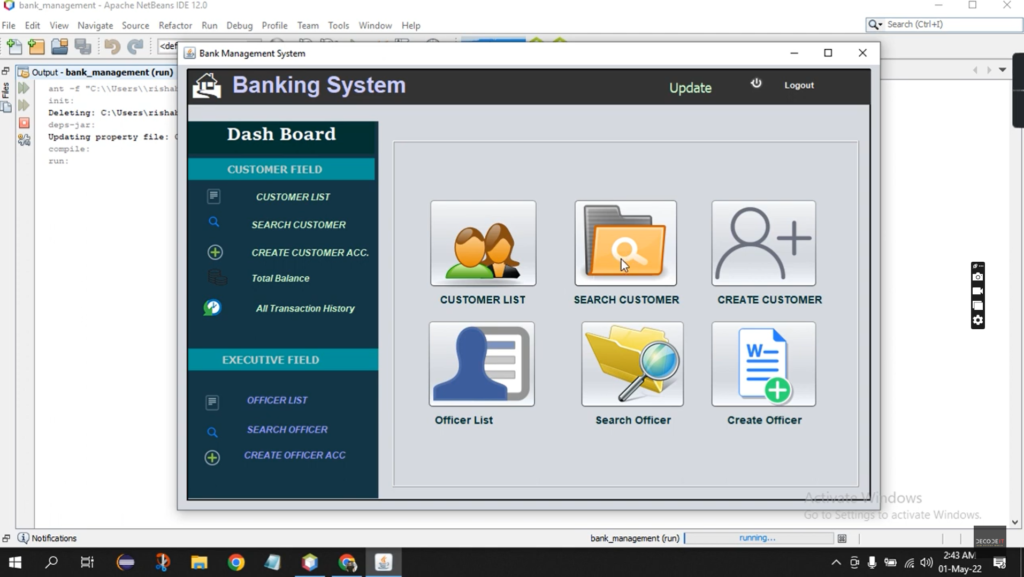Open the Customer List image tile
The width and height of the screenshot is (1024, 577).
click(483, 243)
